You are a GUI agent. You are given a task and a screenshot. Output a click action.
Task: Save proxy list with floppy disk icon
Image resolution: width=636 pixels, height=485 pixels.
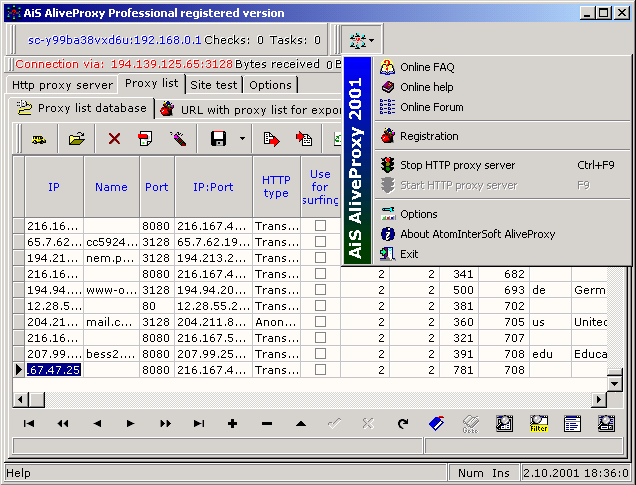point(218,139)
